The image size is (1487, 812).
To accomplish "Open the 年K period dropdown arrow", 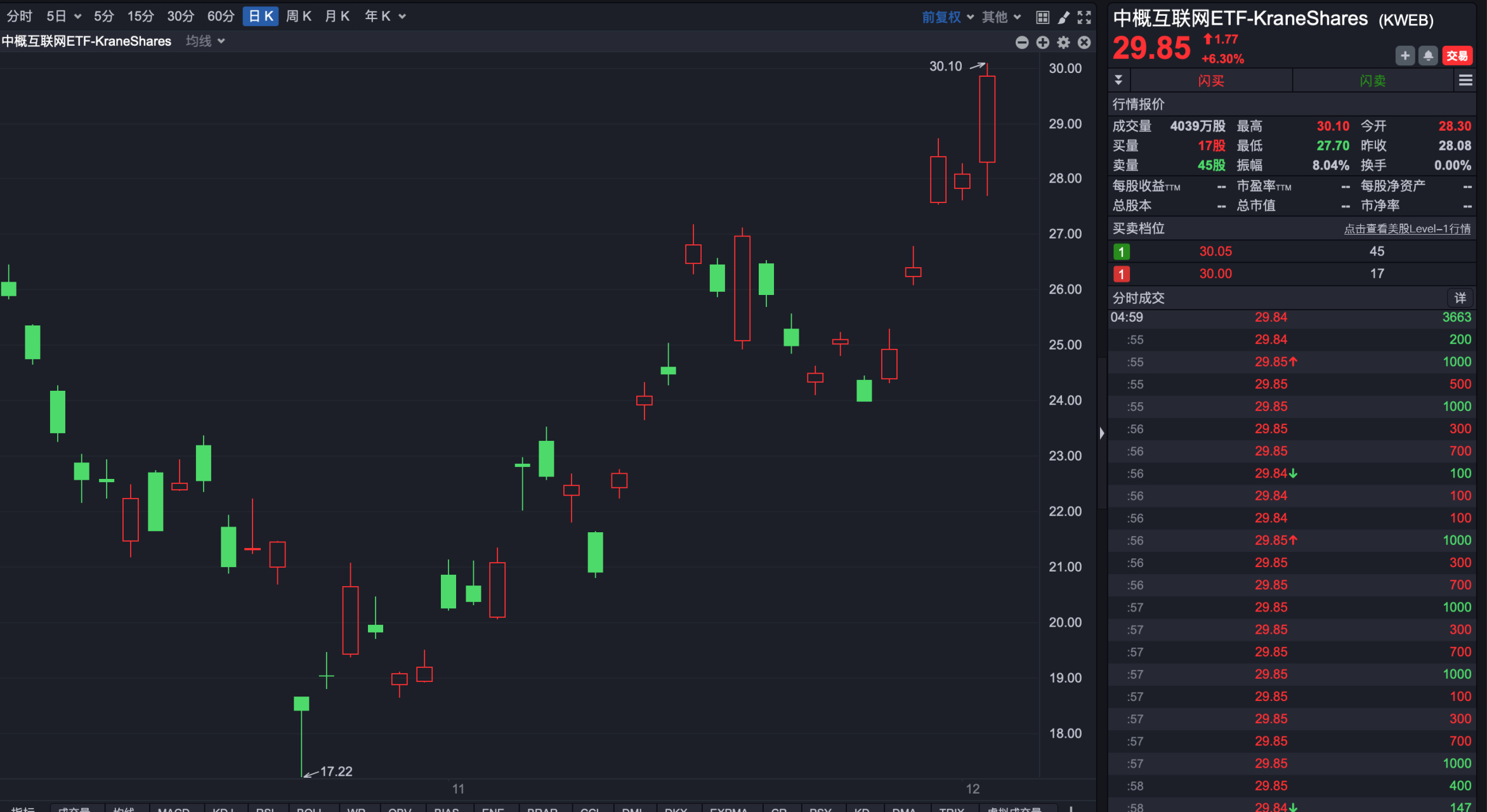I will pyautogui.click(x=402, y=16).
